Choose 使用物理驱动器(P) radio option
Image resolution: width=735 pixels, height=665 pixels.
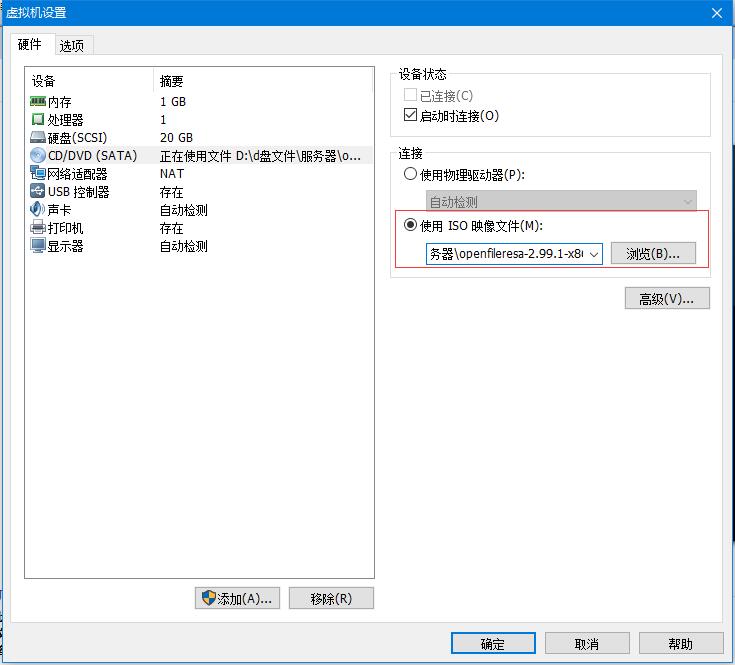coord(410,174)
